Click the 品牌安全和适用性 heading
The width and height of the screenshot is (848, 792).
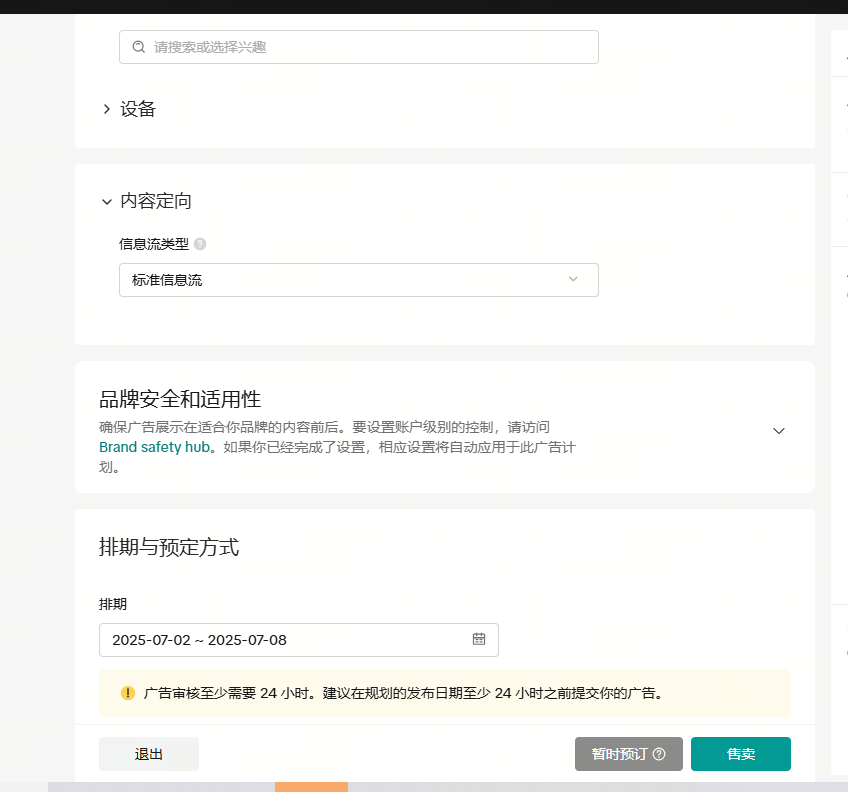(x=180, y=399)
